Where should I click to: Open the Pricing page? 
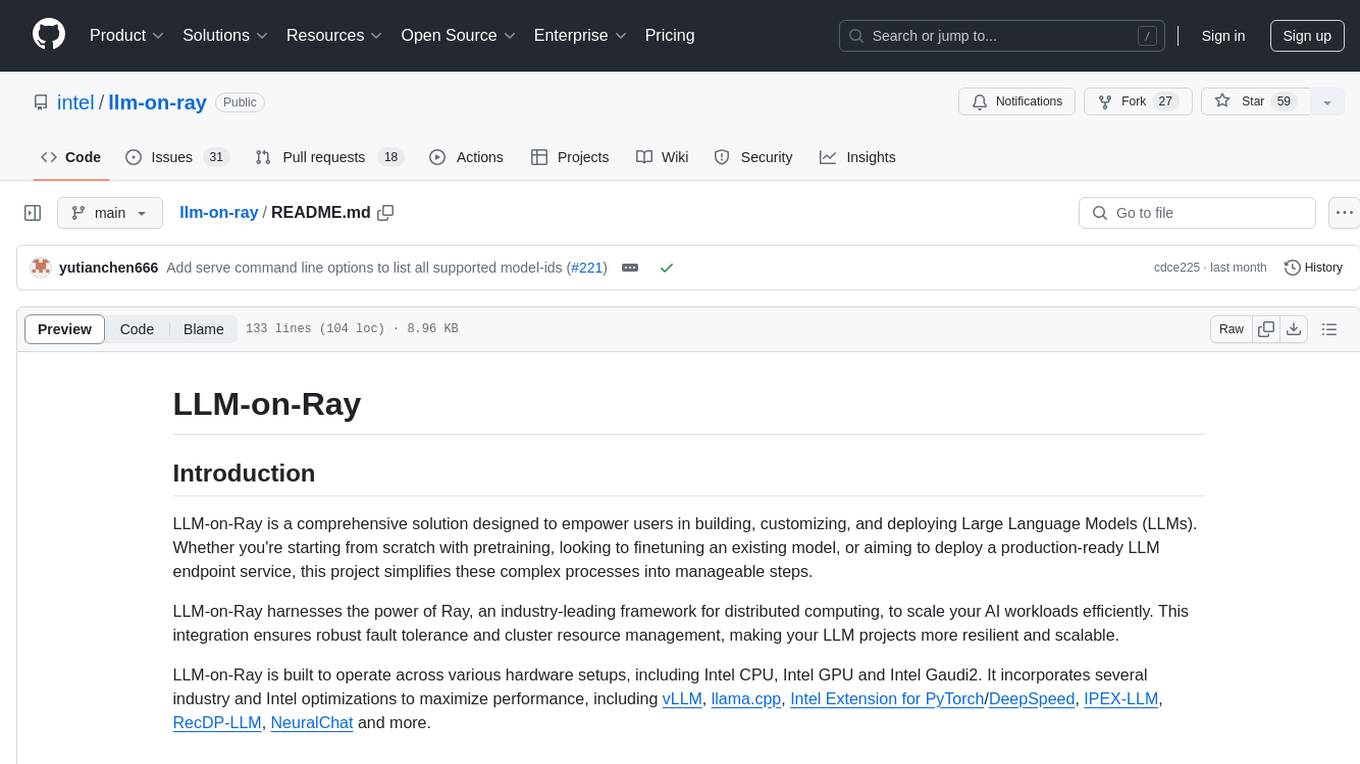670,35
